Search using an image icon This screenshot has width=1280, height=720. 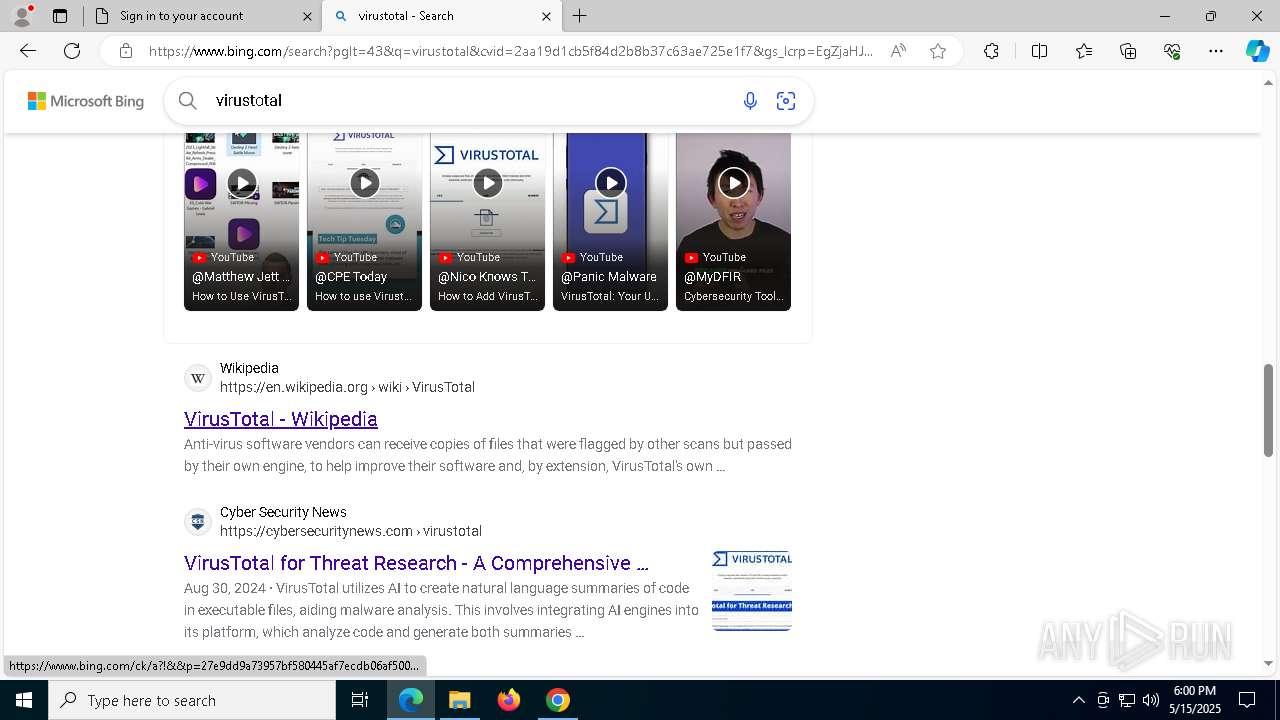[x=786, y=100]
